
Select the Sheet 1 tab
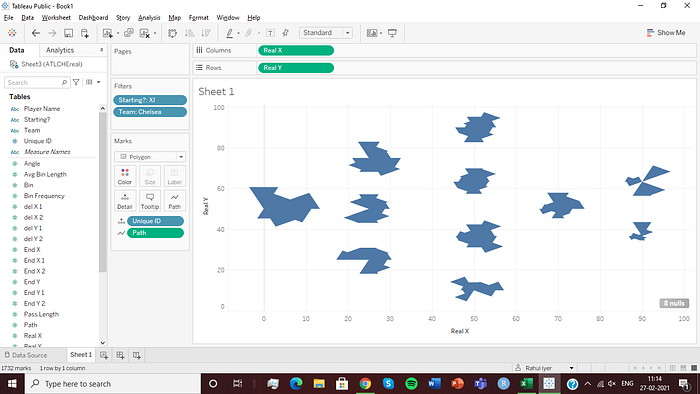coord(81,355)
